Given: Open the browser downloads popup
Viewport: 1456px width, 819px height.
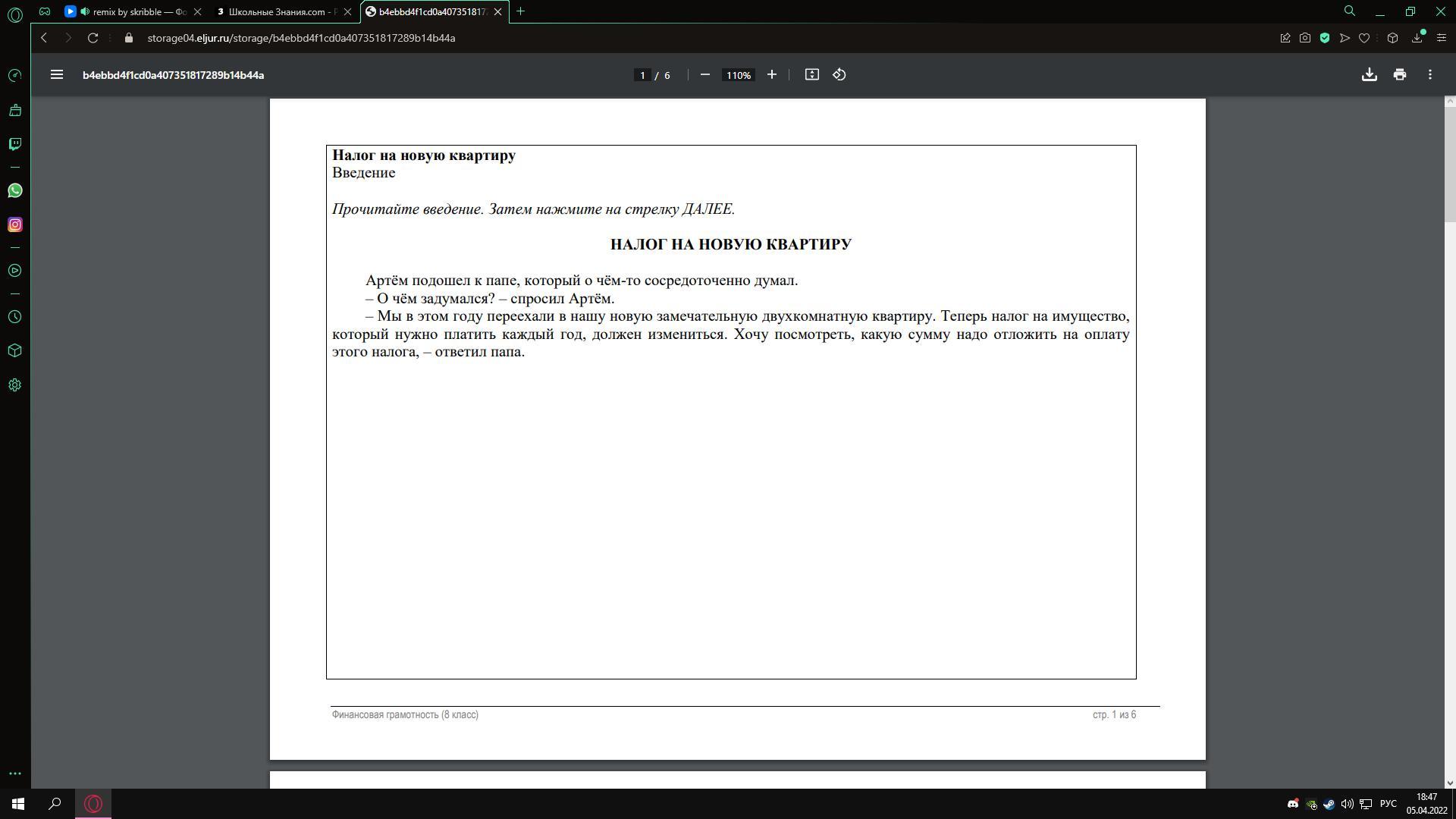Looking at the screenshot, I should 1417,37.
